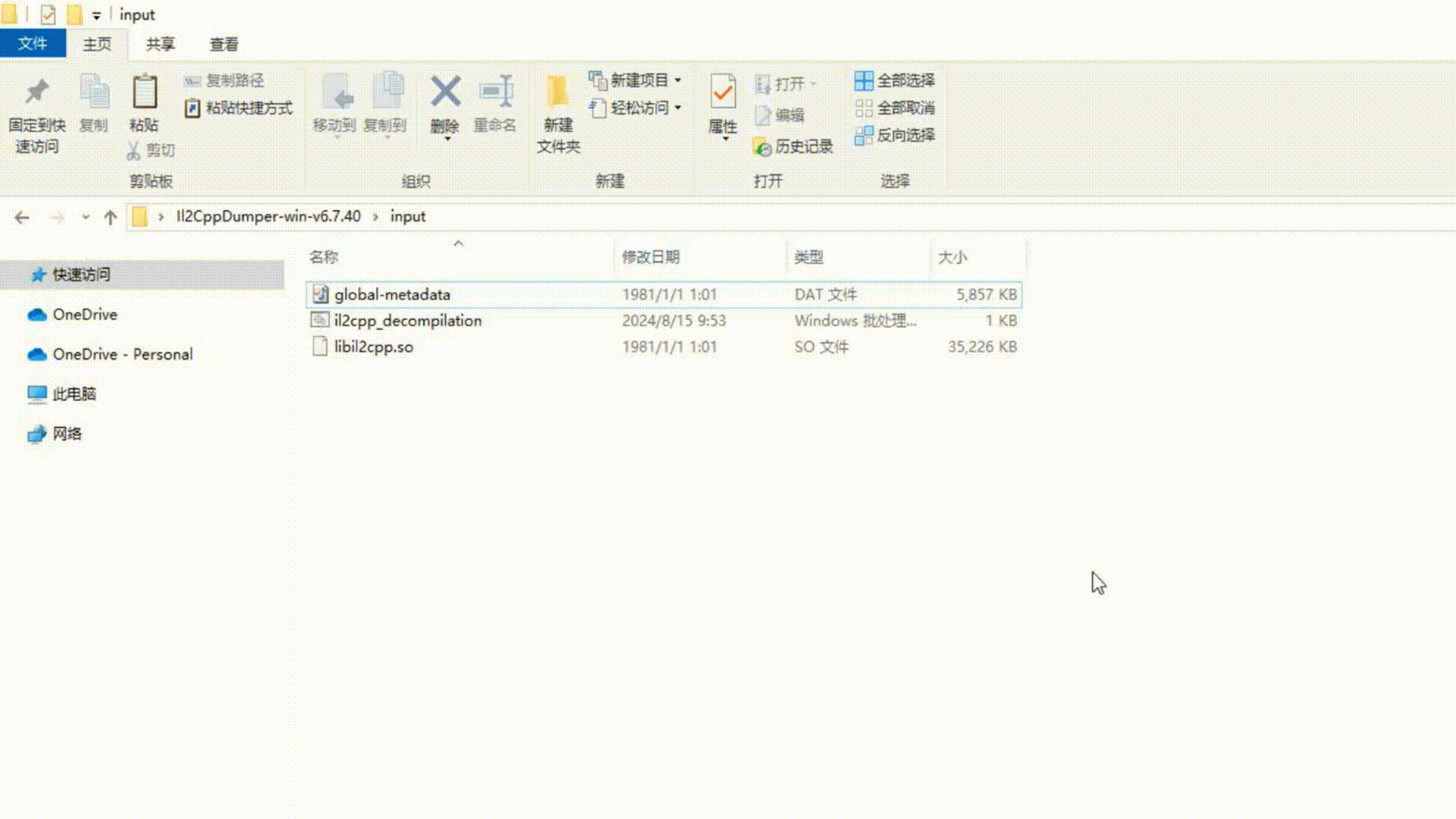The width and height of the screenshot is (1456, 819).
Task: Click Invert selection (反向选择)
Action: pos(895,135)
